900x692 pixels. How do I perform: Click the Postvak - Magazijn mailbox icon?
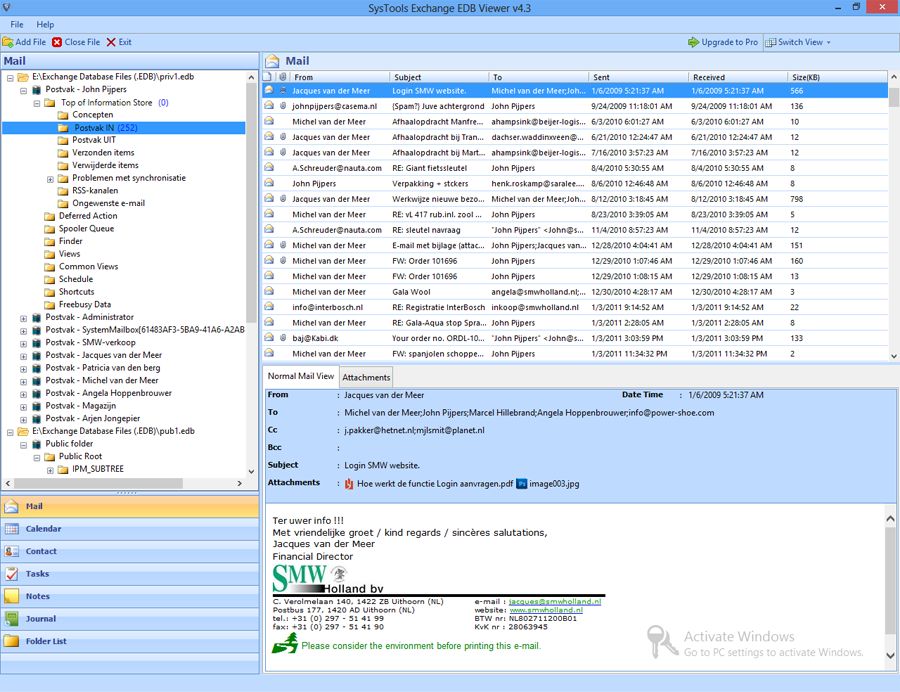coord(37,406)
